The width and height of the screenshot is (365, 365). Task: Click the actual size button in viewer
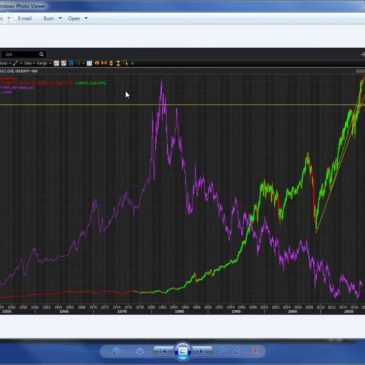coord(140,351)
